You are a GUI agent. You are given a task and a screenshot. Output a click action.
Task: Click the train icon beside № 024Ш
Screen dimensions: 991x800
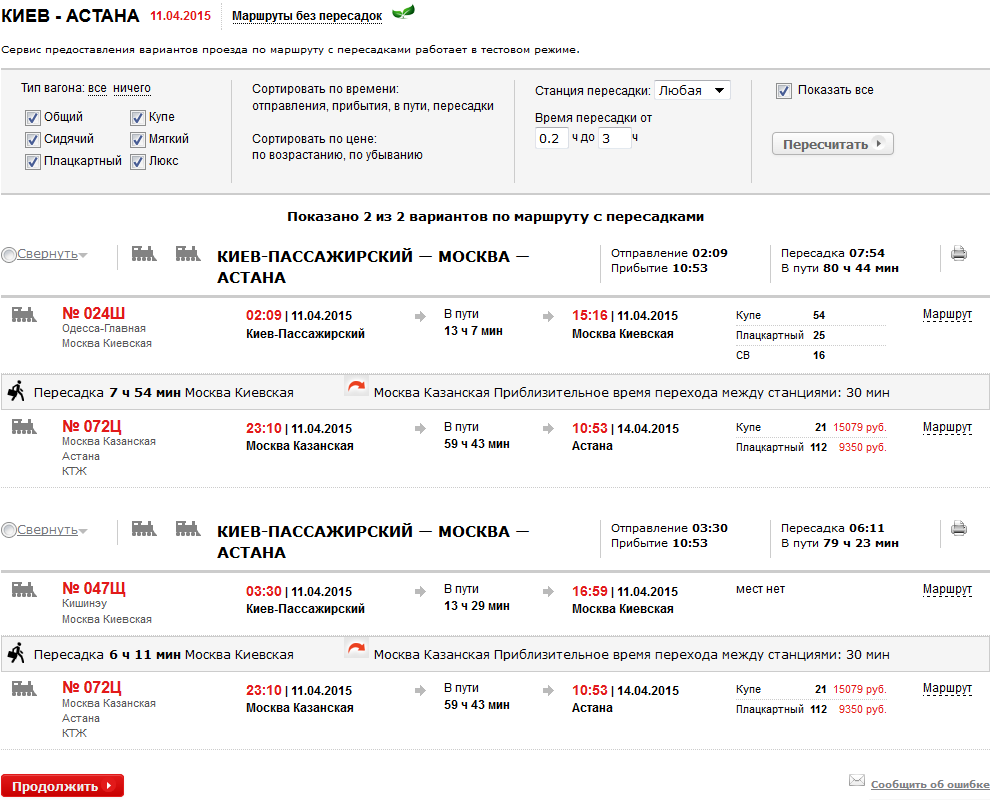click(x=24, y=315)
